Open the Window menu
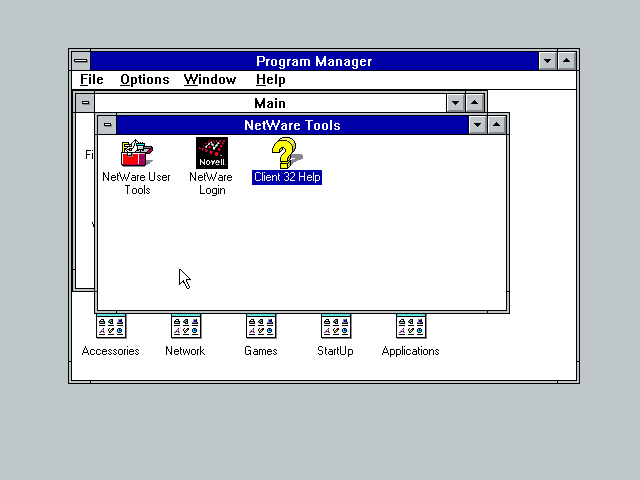The width and height of the screenshot is (640, 480). [x=210, y=80]
